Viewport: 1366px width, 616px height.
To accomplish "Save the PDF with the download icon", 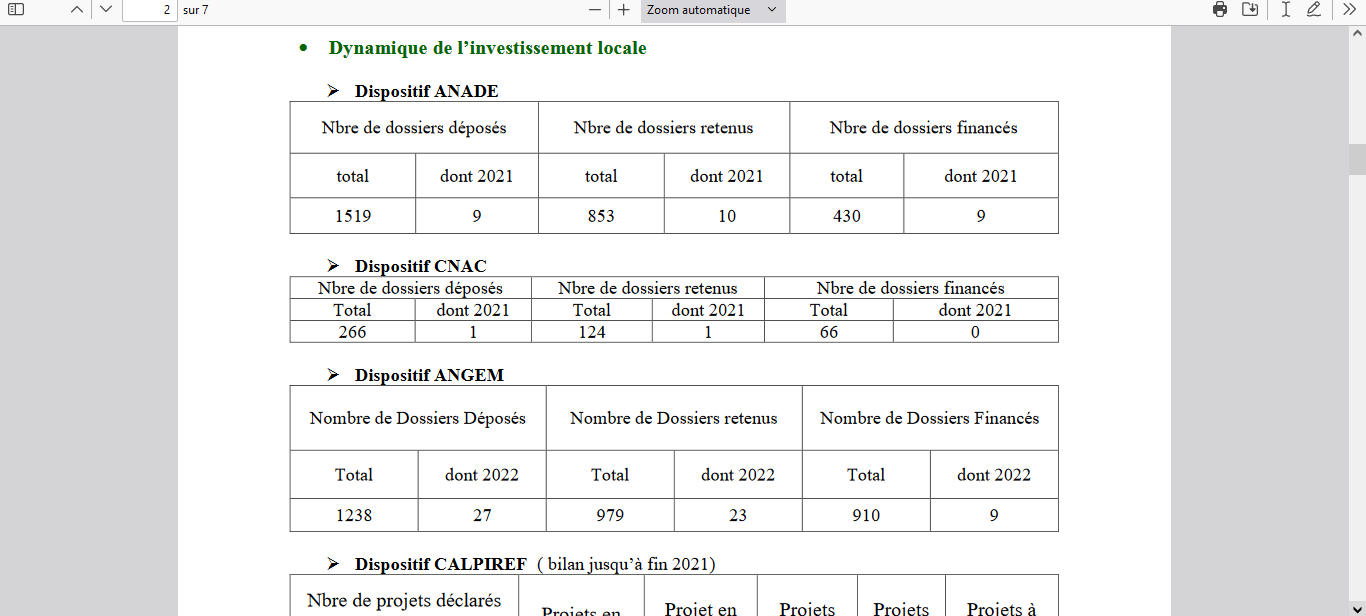I will coord(1250,10).
